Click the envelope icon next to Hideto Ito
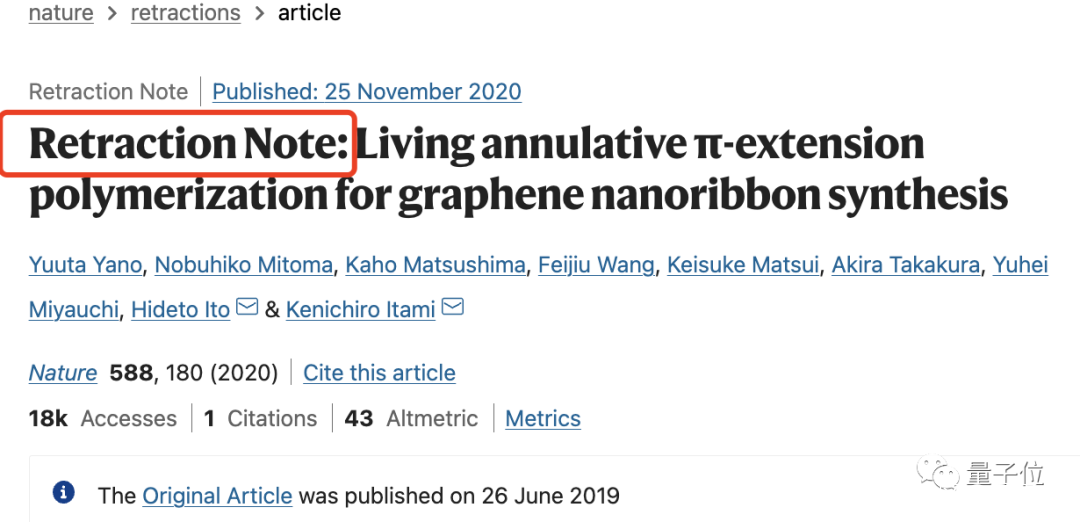Viewport: 1080px width, 522px height. click(x=247, y=308)
